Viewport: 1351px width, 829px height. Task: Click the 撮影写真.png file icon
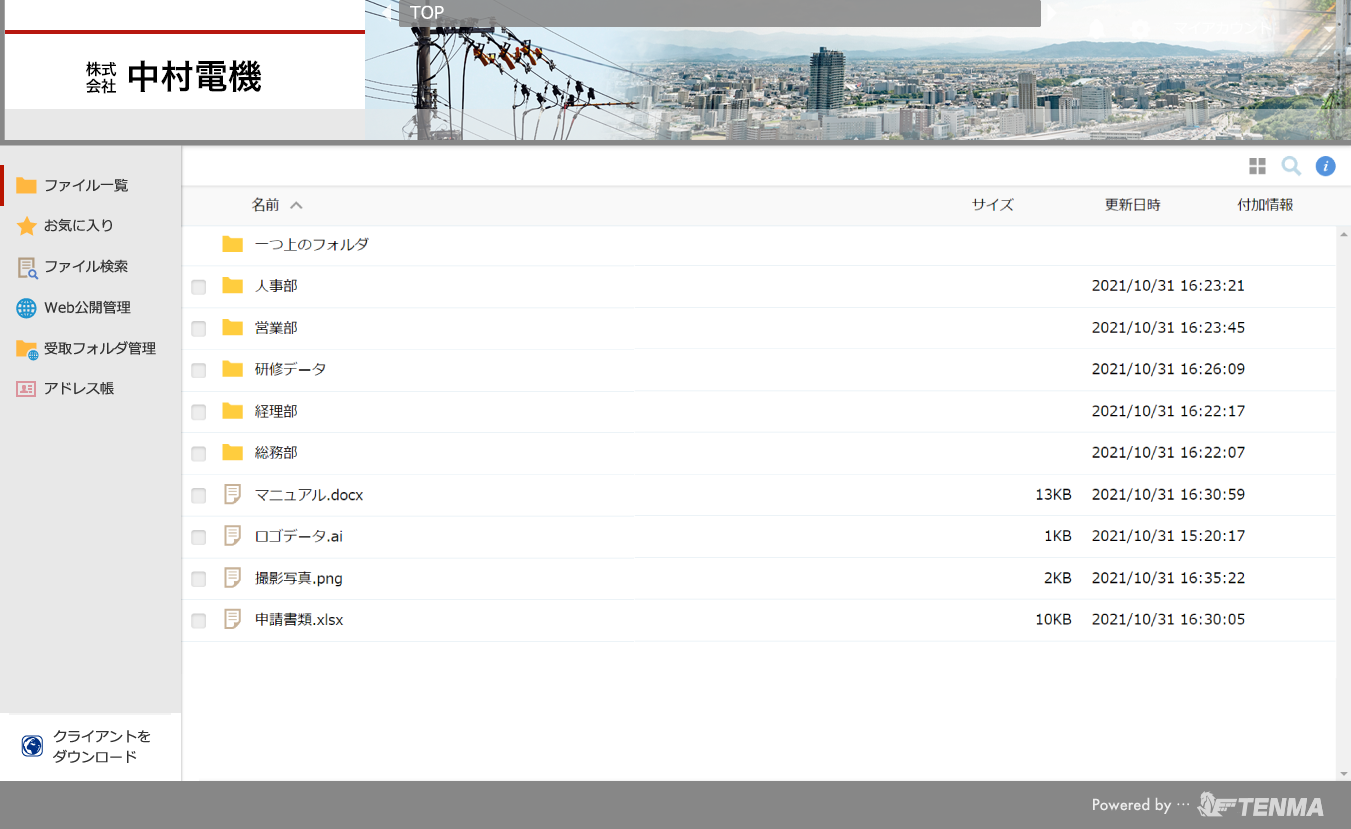[233, 578]
